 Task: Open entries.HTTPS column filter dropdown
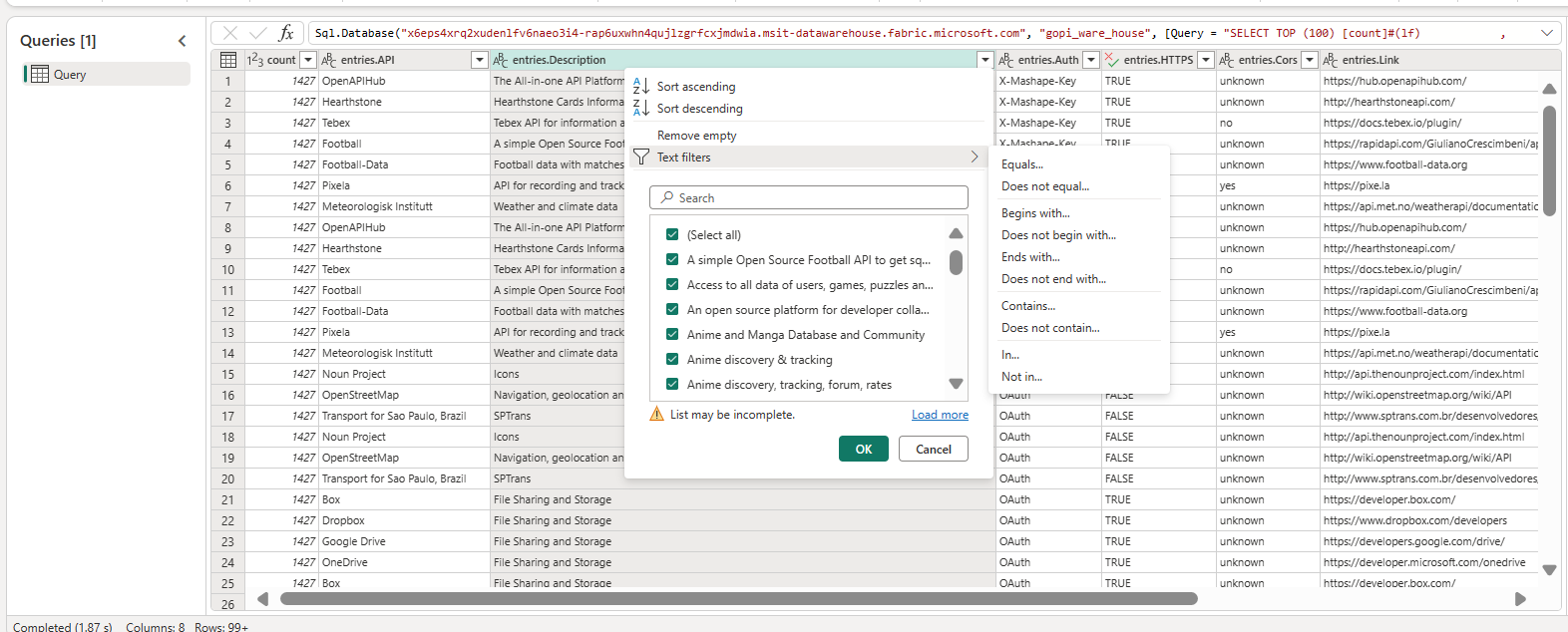[1206, 60]
